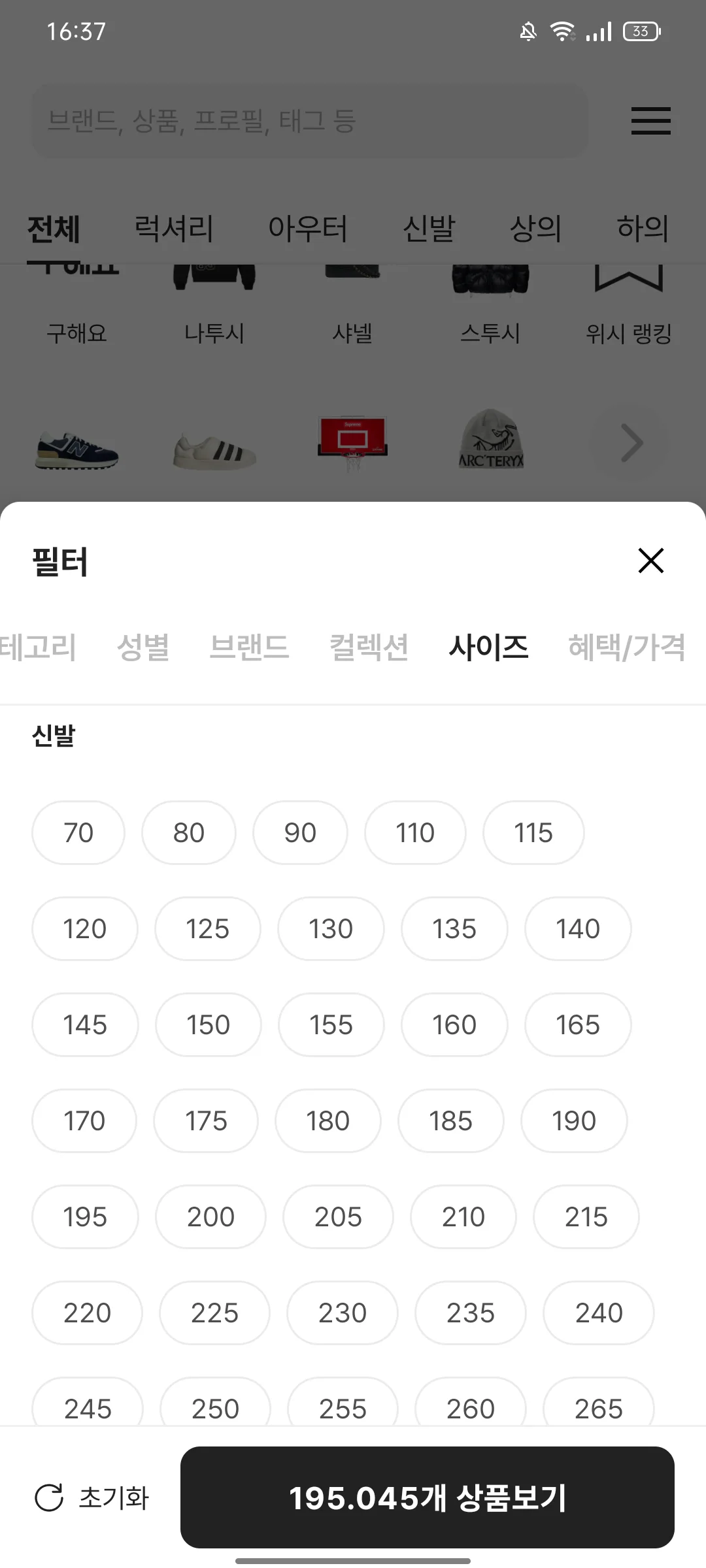This screenshot has width=706, height=1568.
Task: Open the 성별 filter tab
Action: [x=143, y=647]
